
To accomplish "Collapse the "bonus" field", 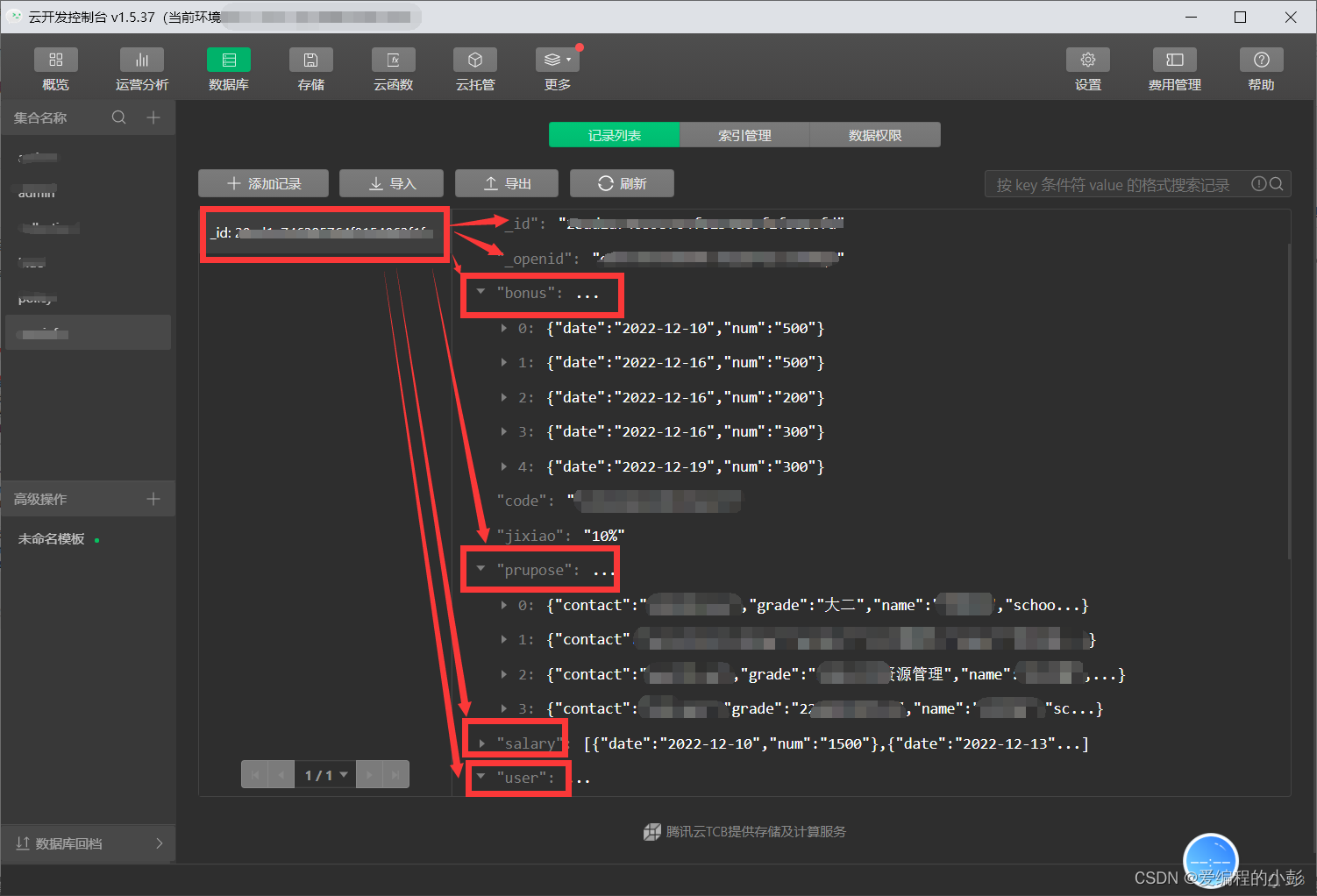I will click(x=481, y=291).
